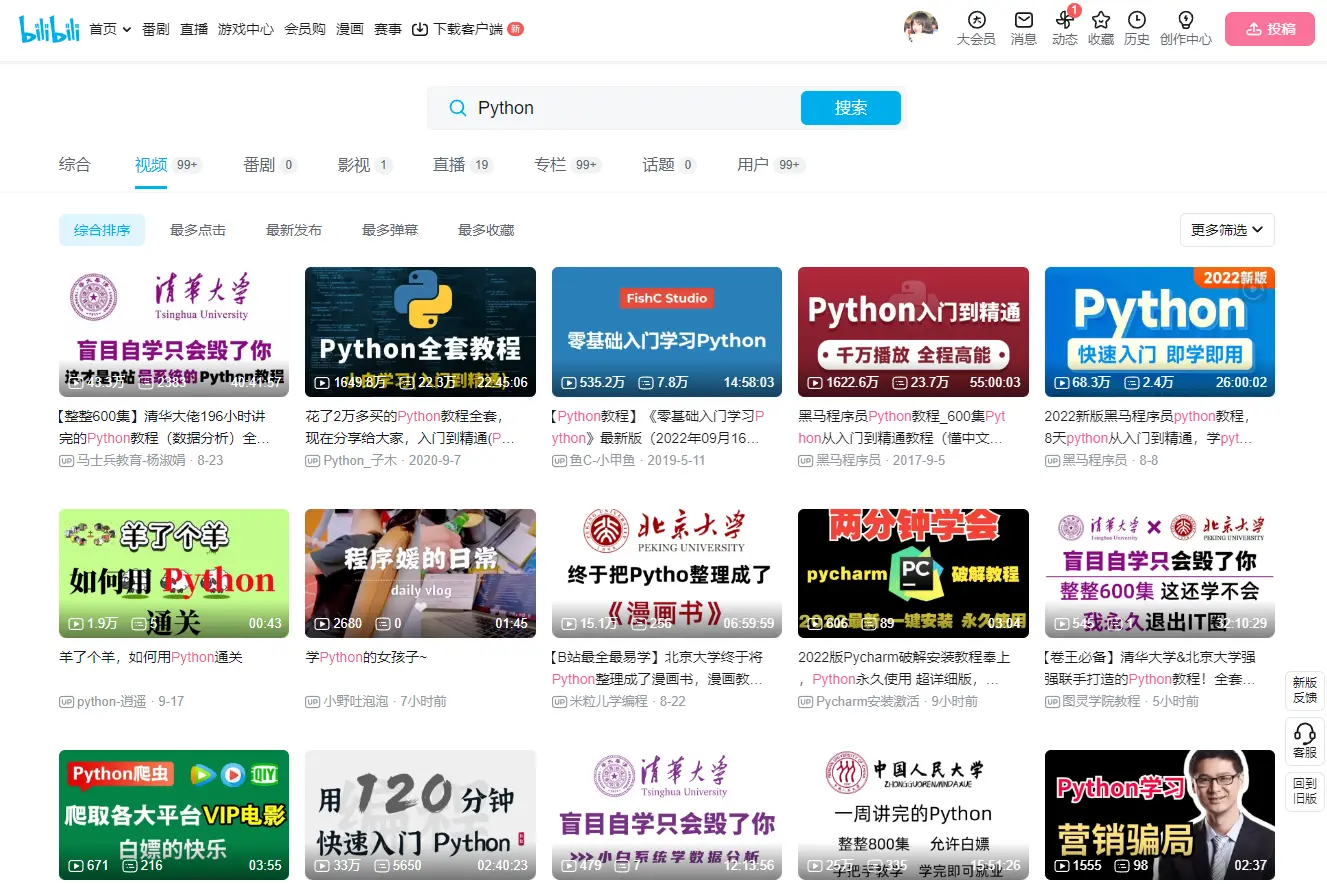
Task: Open uploader 马士兵教育-杨淑娟
Action: pyautogui.click(x=131, y=460)
